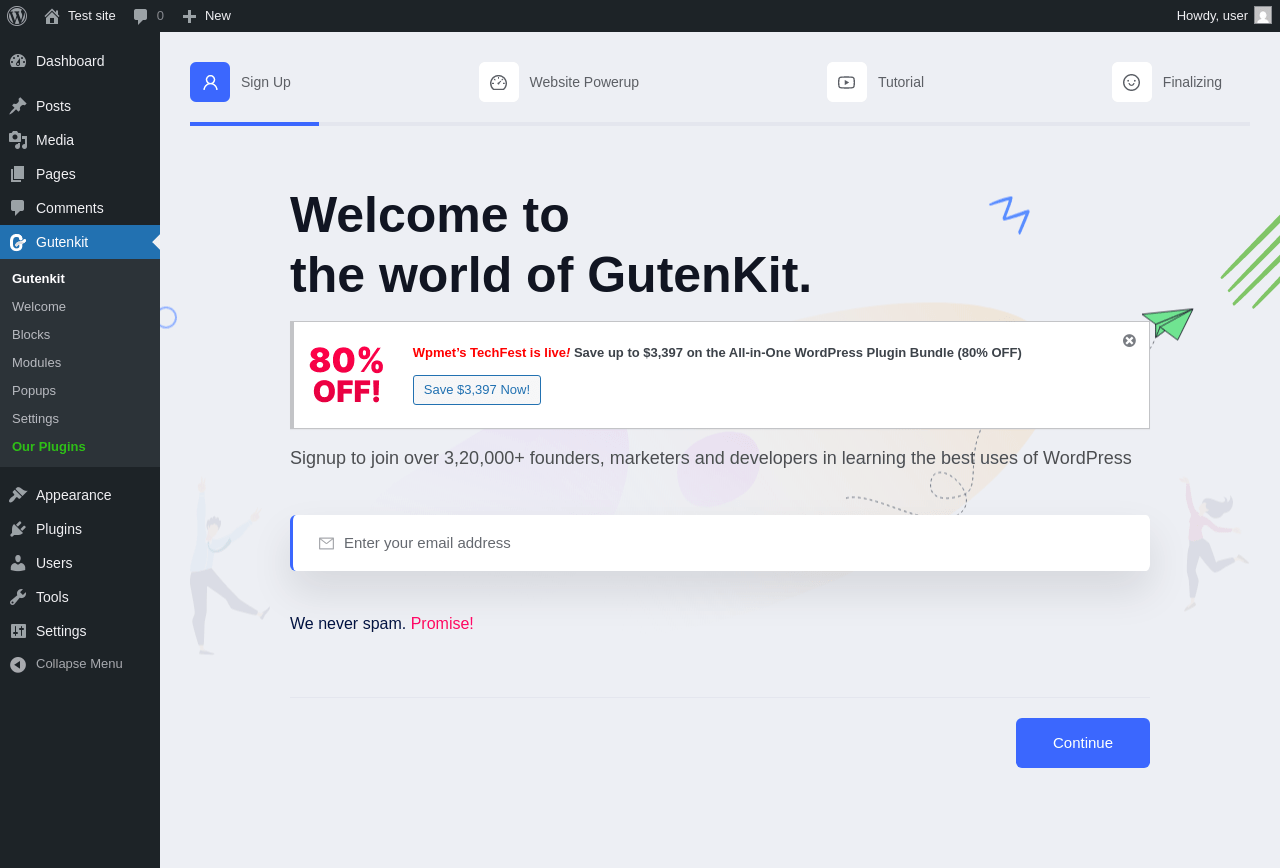Screen dimensions: 1280x868
Task: Click the Settings sliders icon in sidebar
Action: coord(18,631)
